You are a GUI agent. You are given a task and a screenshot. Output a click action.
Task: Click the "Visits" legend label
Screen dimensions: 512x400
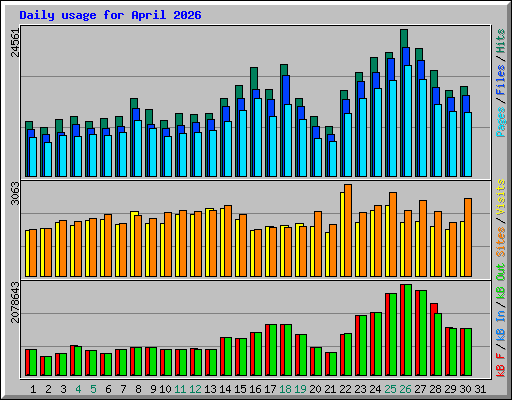501,198
